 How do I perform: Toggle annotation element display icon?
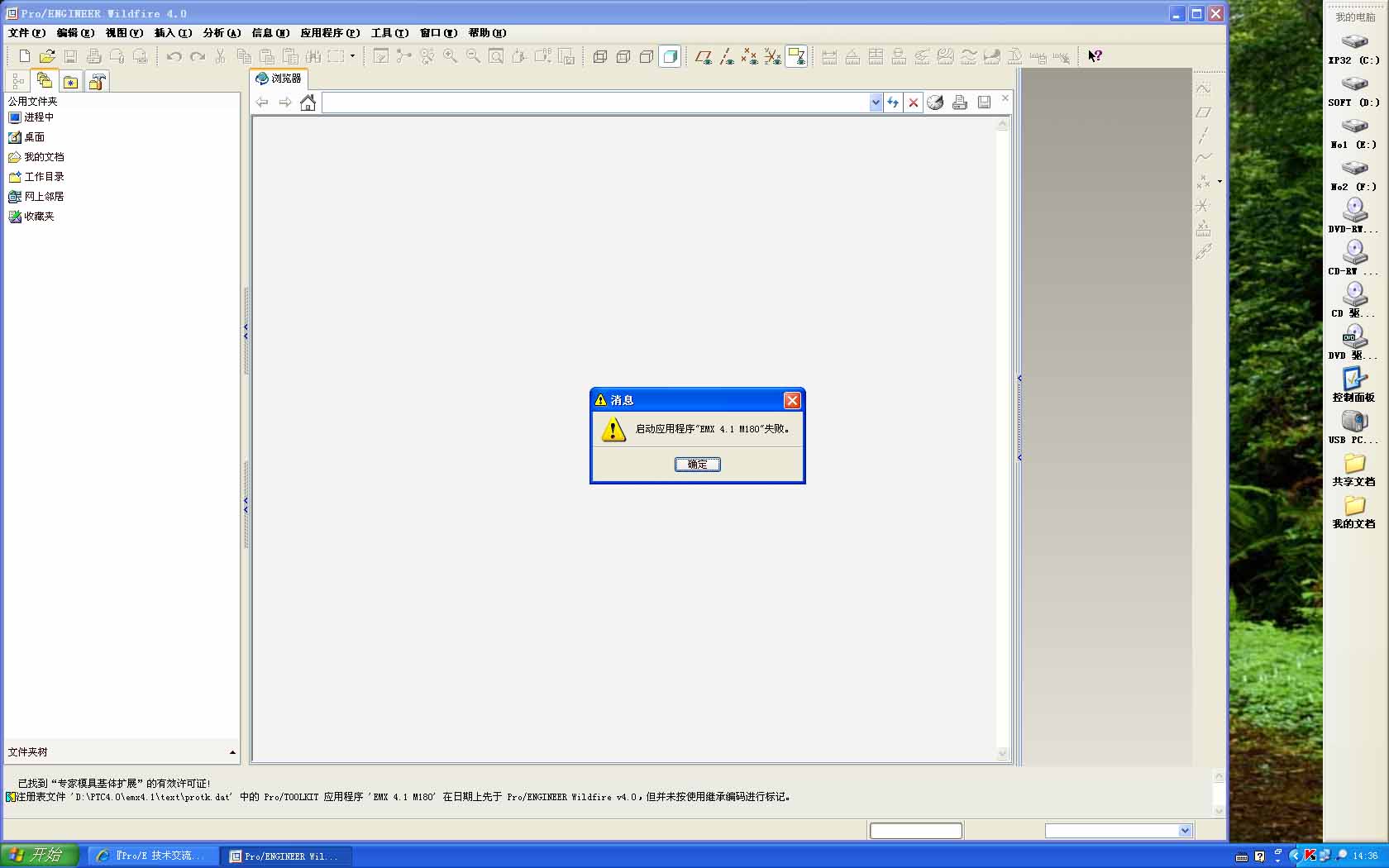[x=796, y=56]
